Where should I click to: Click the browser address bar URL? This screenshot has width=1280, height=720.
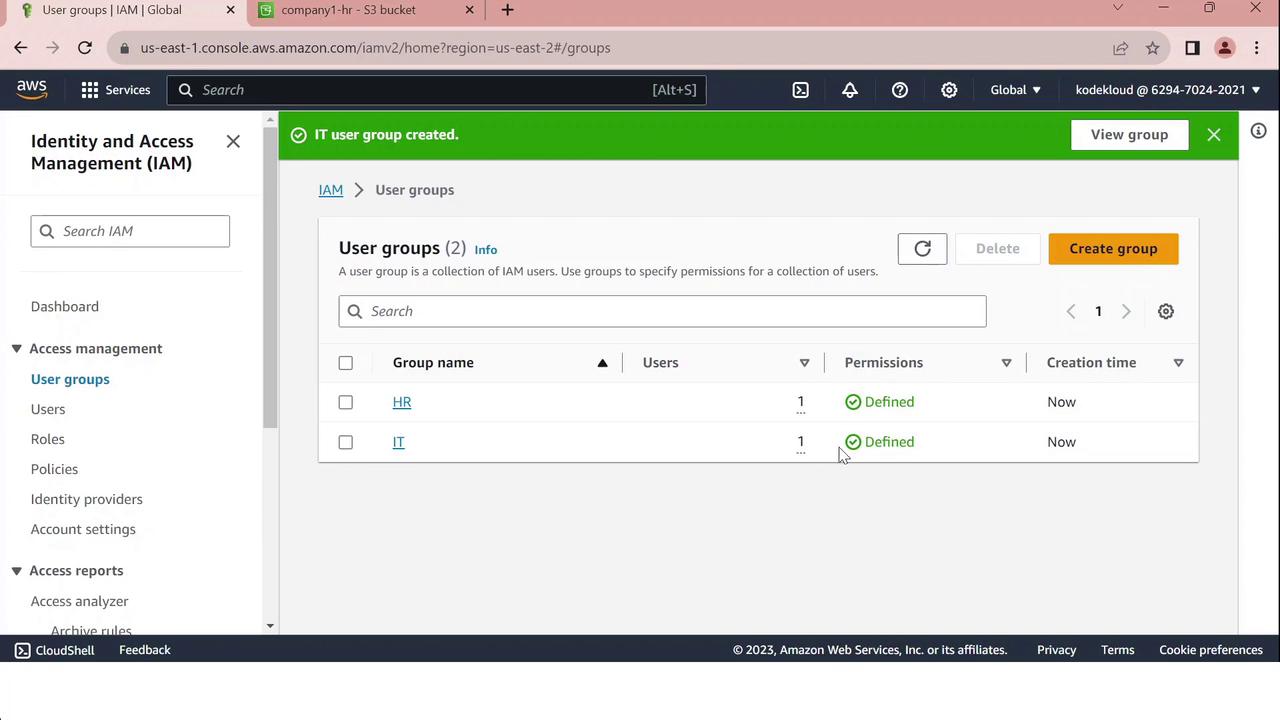375,48
